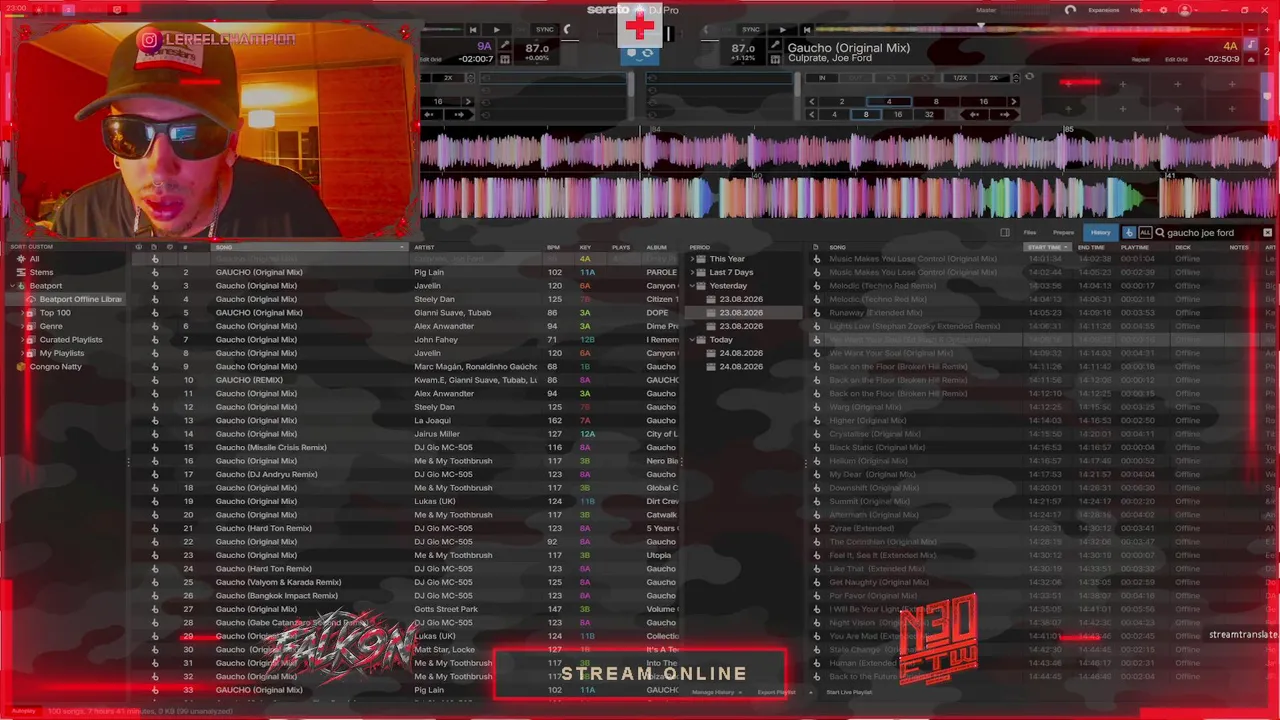Select track 4 Gaucho by Steely Dan
This screenshot has width=1280, height=720.
coord(405,299)
